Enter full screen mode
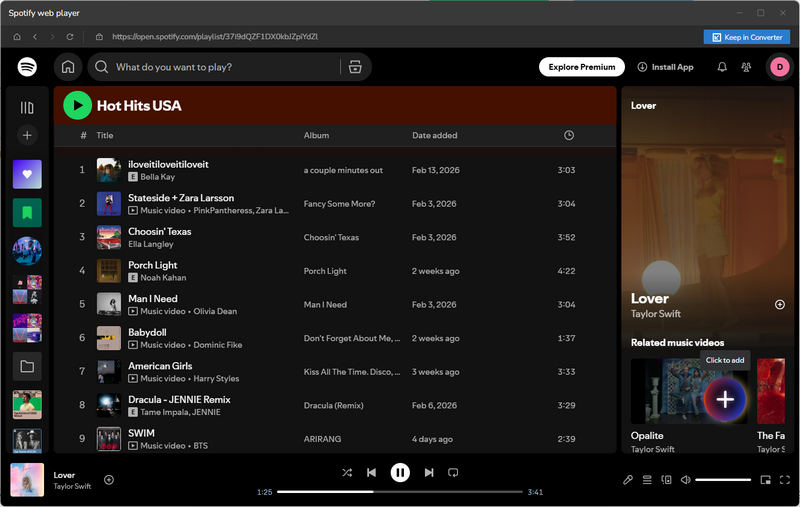This screenshot has height=507, width=800. tap(785, 479)
